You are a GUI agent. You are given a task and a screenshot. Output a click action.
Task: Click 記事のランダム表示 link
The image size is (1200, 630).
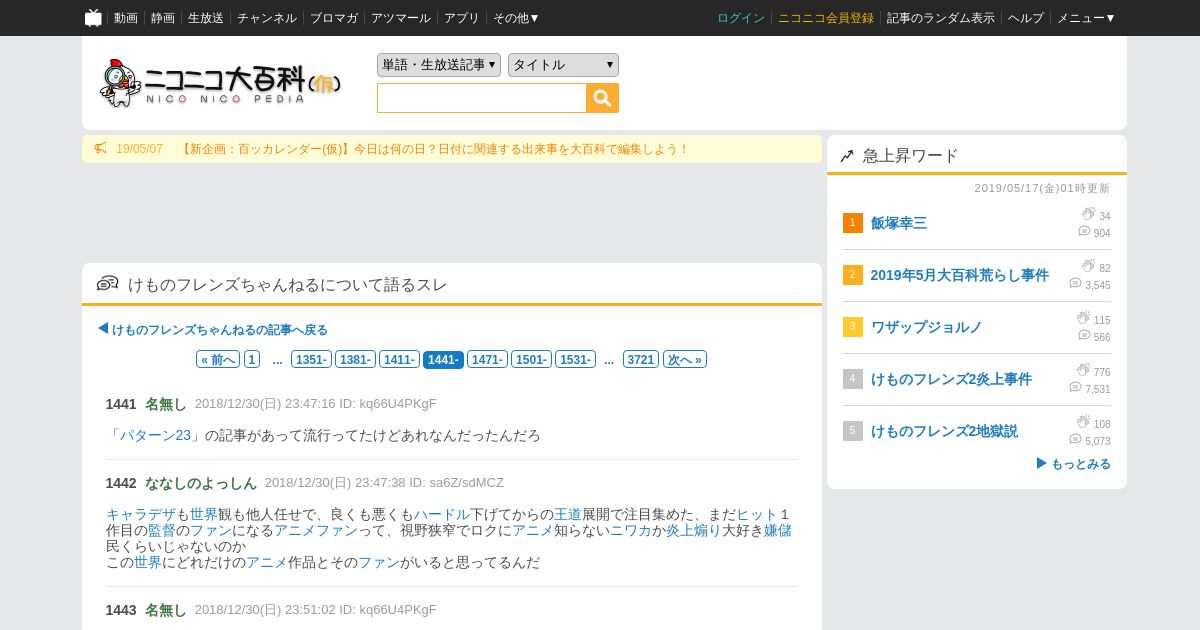pos(941,18)
